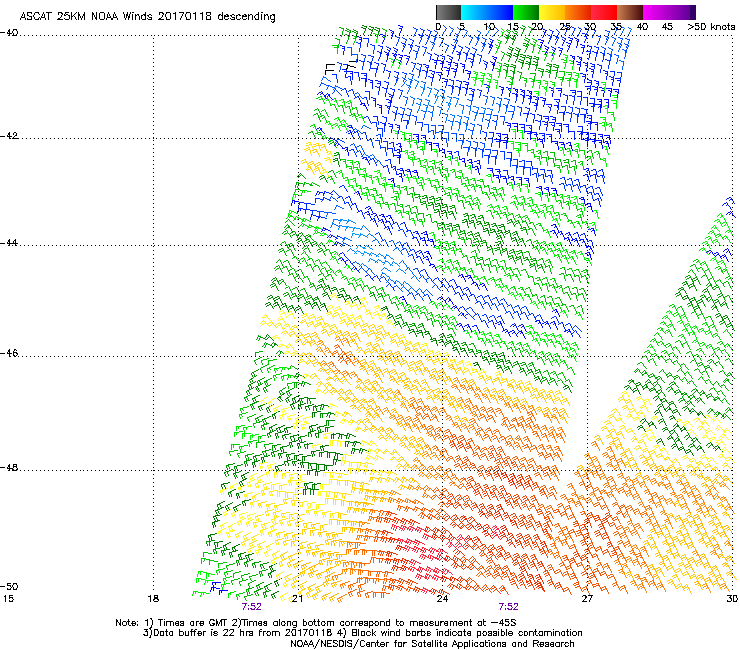The image size is (740, 650).
Task: Click the latitude label '-46'
Action: coord(9,353)
